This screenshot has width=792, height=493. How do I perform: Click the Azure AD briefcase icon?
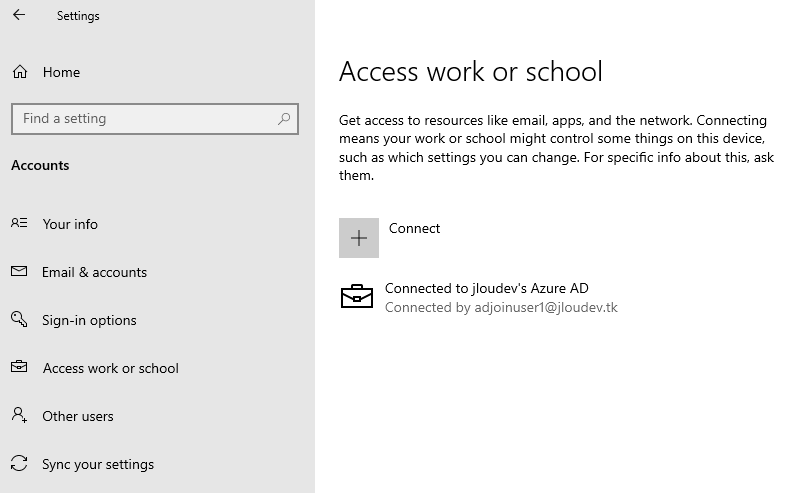click(x=357, y=297)
